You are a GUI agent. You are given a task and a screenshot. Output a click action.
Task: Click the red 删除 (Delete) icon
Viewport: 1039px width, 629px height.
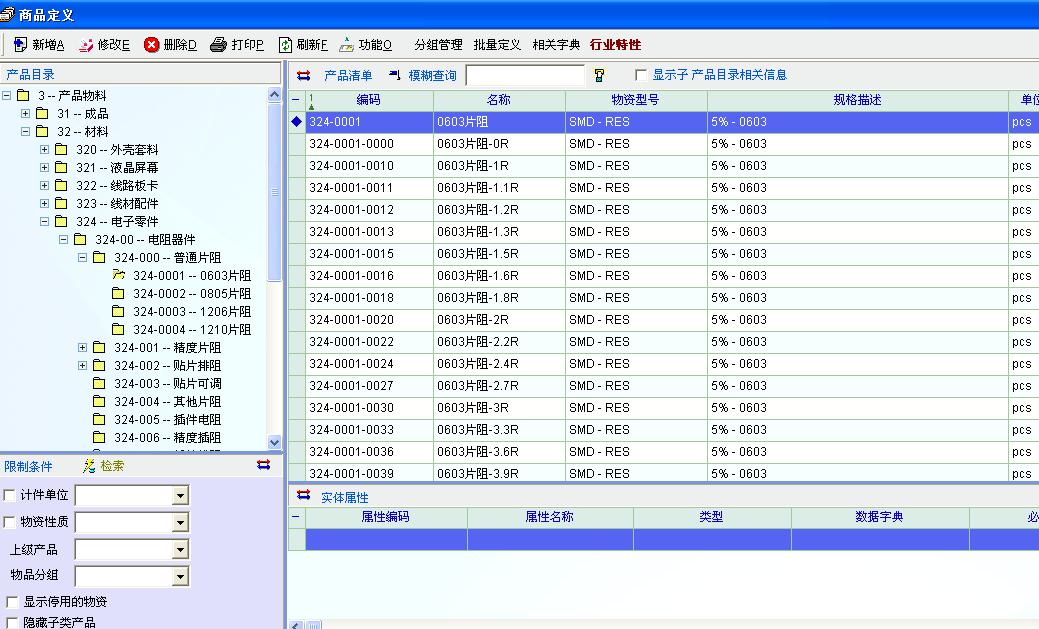click(x=152, y=45)
